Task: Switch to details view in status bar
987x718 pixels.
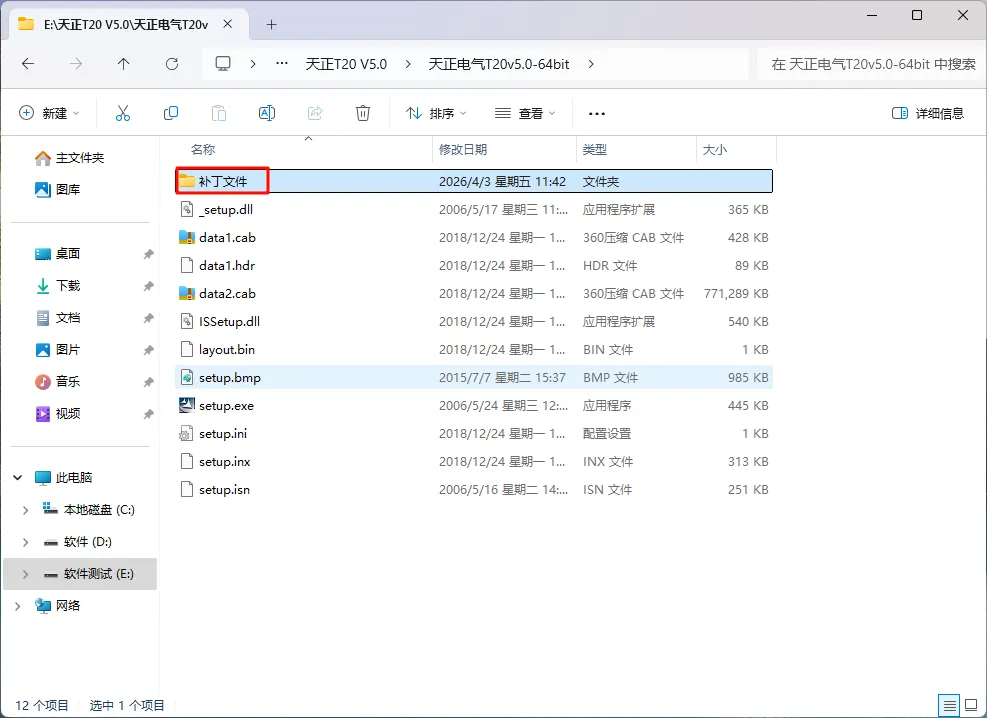Action: coord(949,705)
